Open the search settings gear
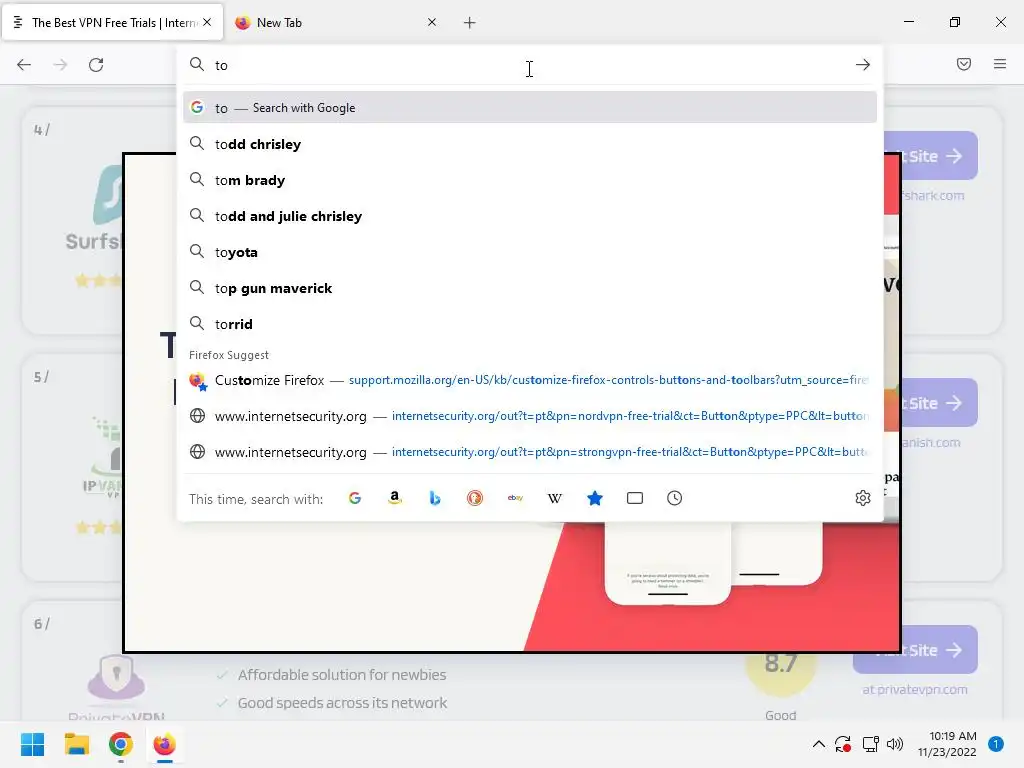 pos(863,498)
